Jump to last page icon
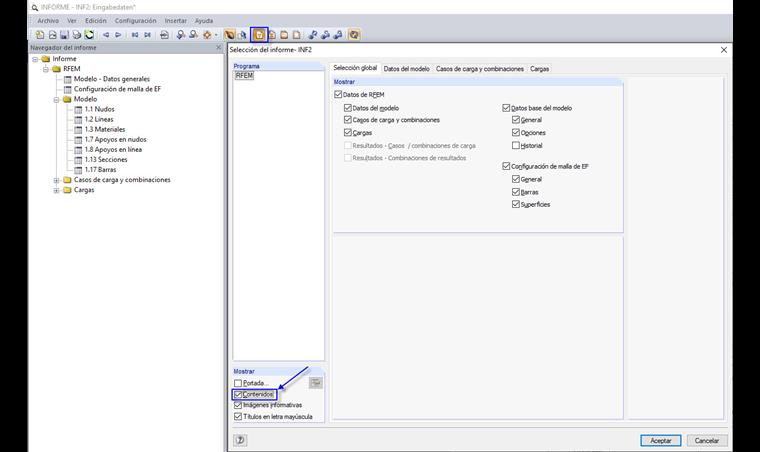Image resolution: width=760 pixels, height=452 pixels. tap(147, 35)
